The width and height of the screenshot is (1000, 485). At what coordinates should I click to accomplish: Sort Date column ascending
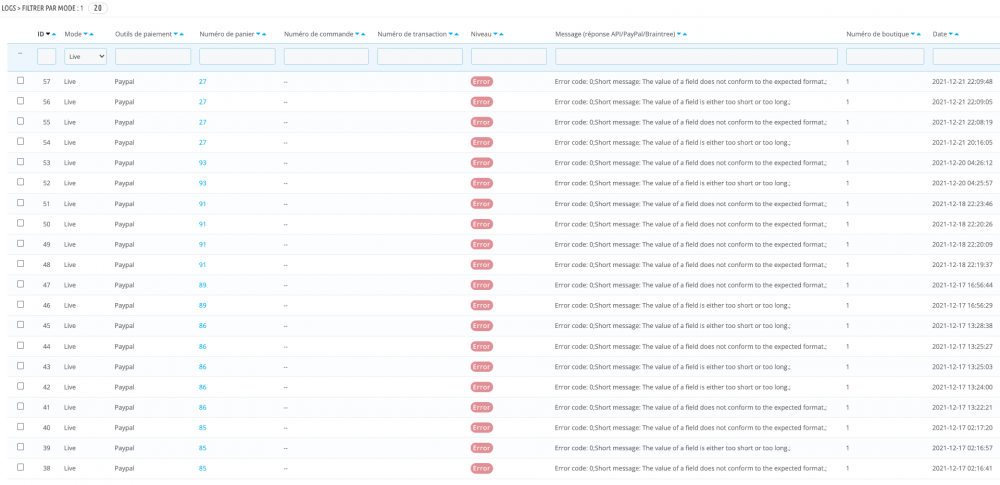957,34
